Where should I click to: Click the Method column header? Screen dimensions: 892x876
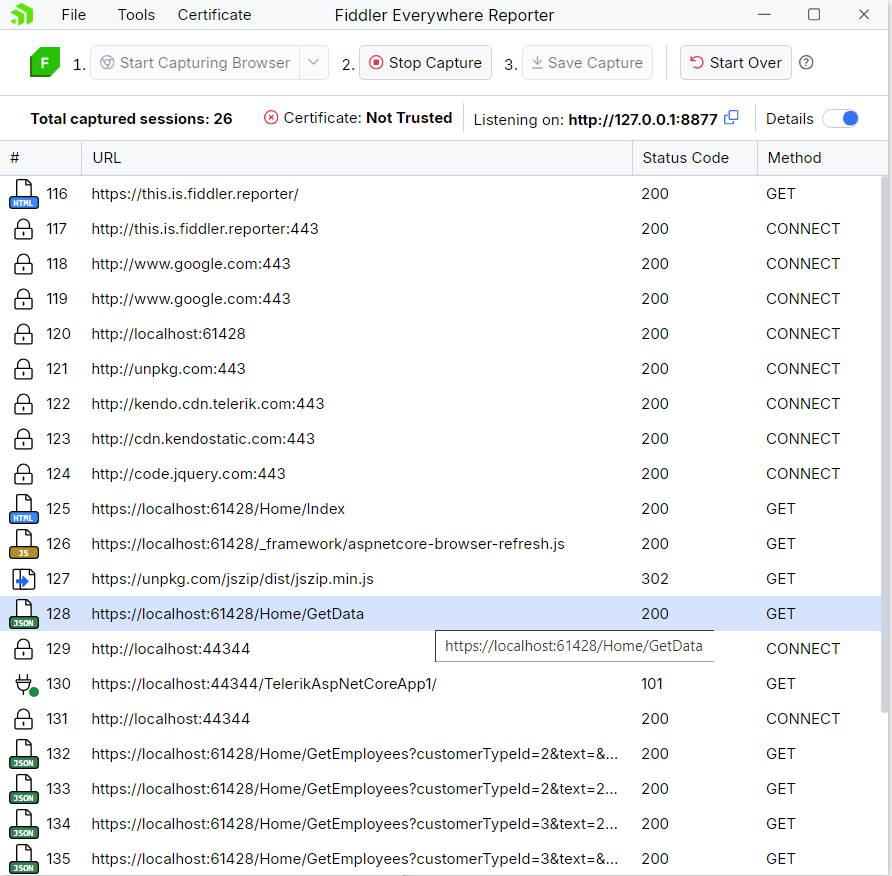click(822, 158)
